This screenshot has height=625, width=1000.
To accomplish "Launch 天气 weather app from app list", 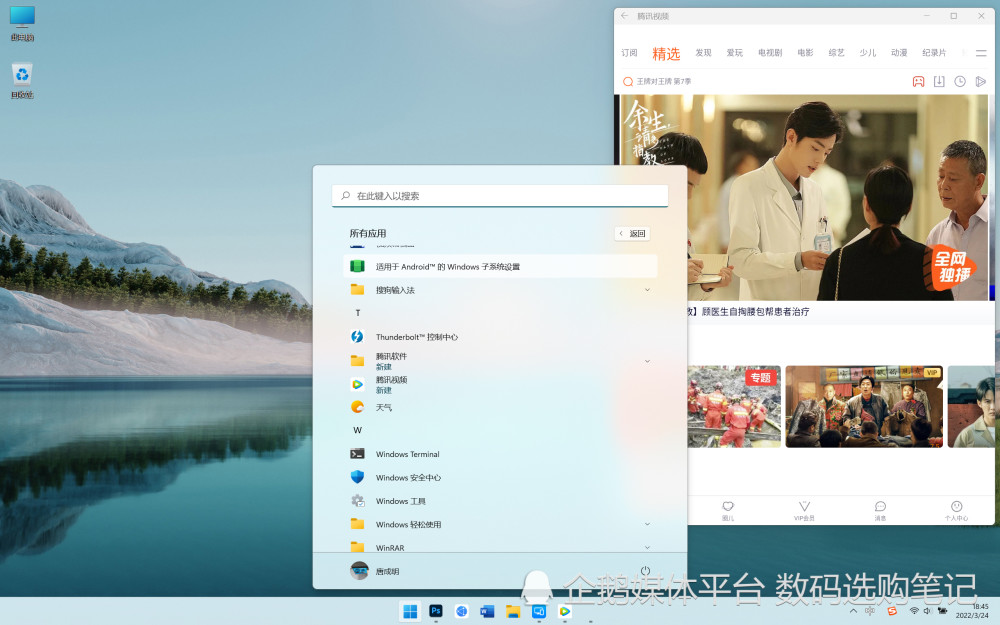I will click(500, 407).
